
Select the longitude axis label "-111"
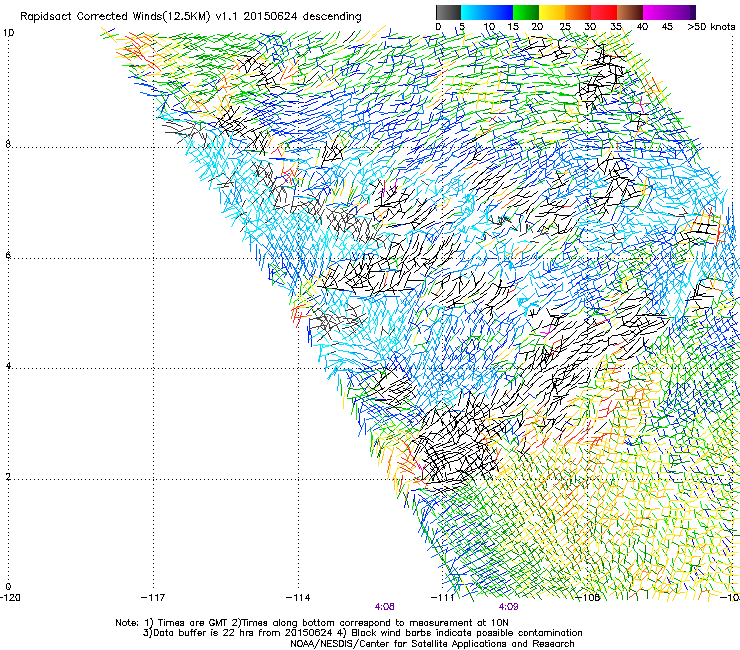[x=443, y=598]
